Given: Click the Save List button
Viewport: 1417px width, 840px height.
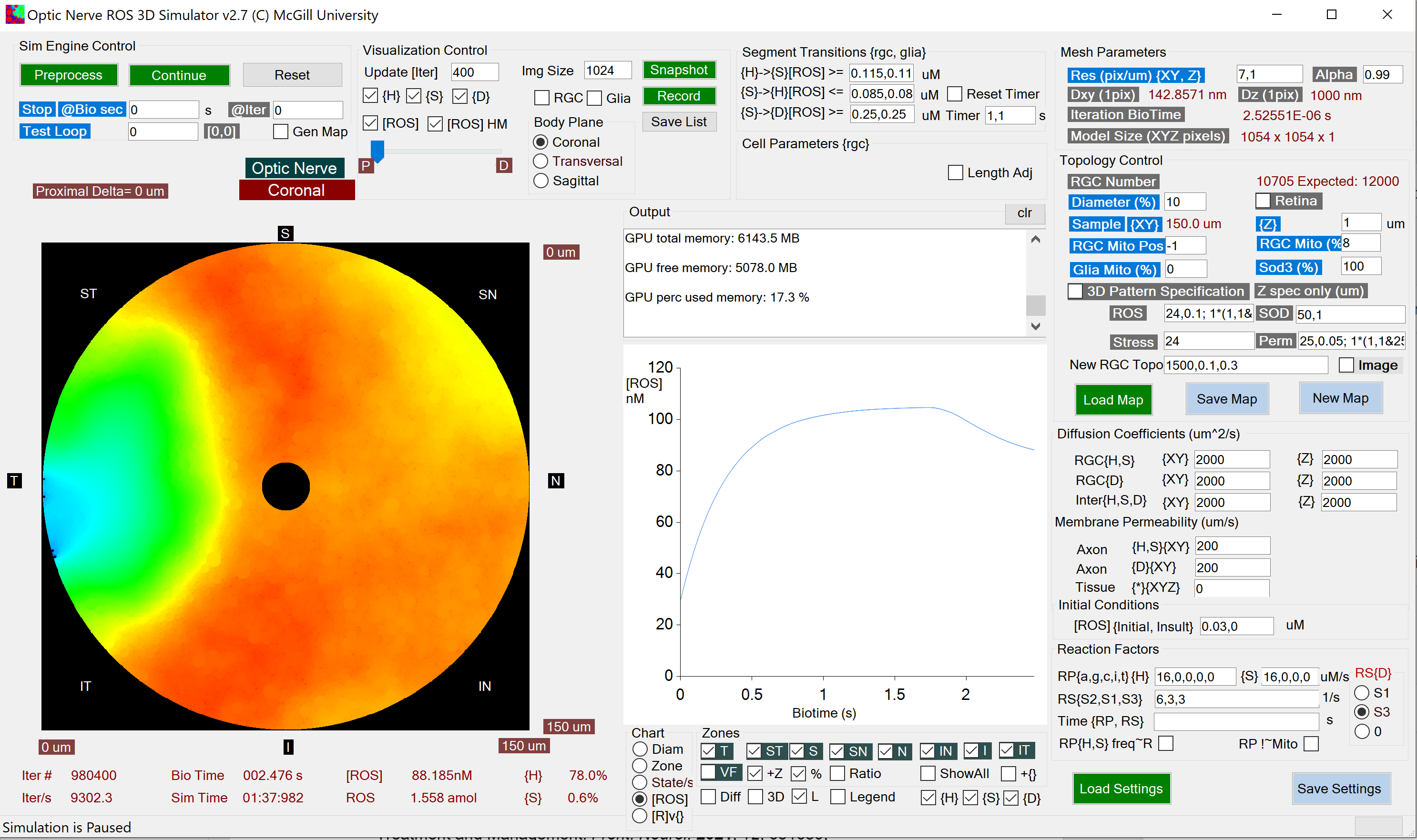Looking at the screenshot, I should tap(678, 121).
